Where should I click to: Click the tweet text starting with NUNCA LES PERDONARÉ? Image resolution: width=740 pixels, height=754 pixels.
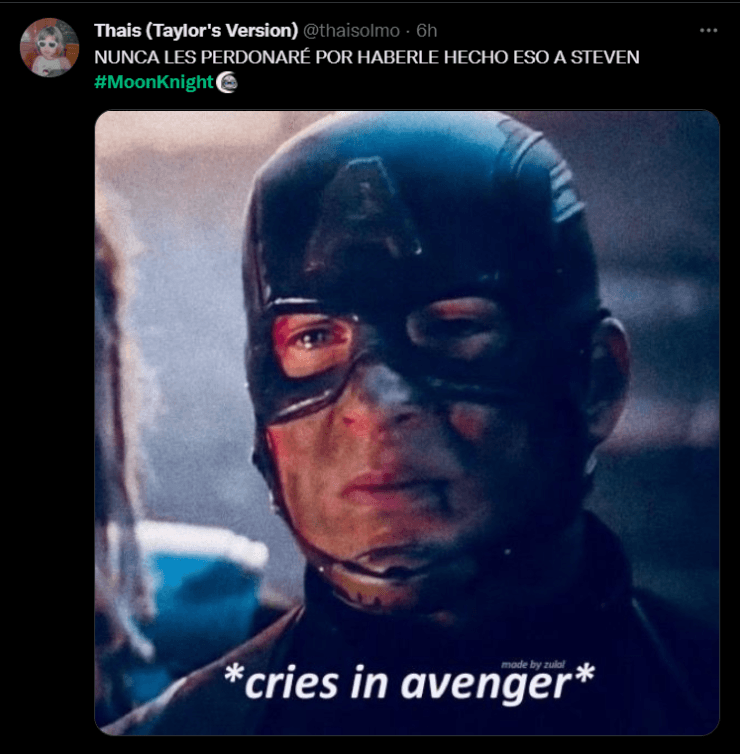coord(366,57)
